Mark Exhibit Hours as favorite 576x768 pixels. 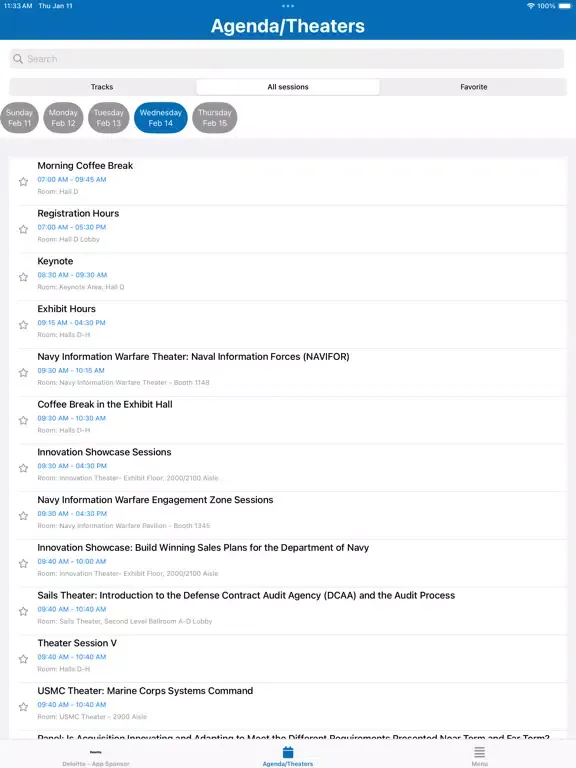click(23, 325)
